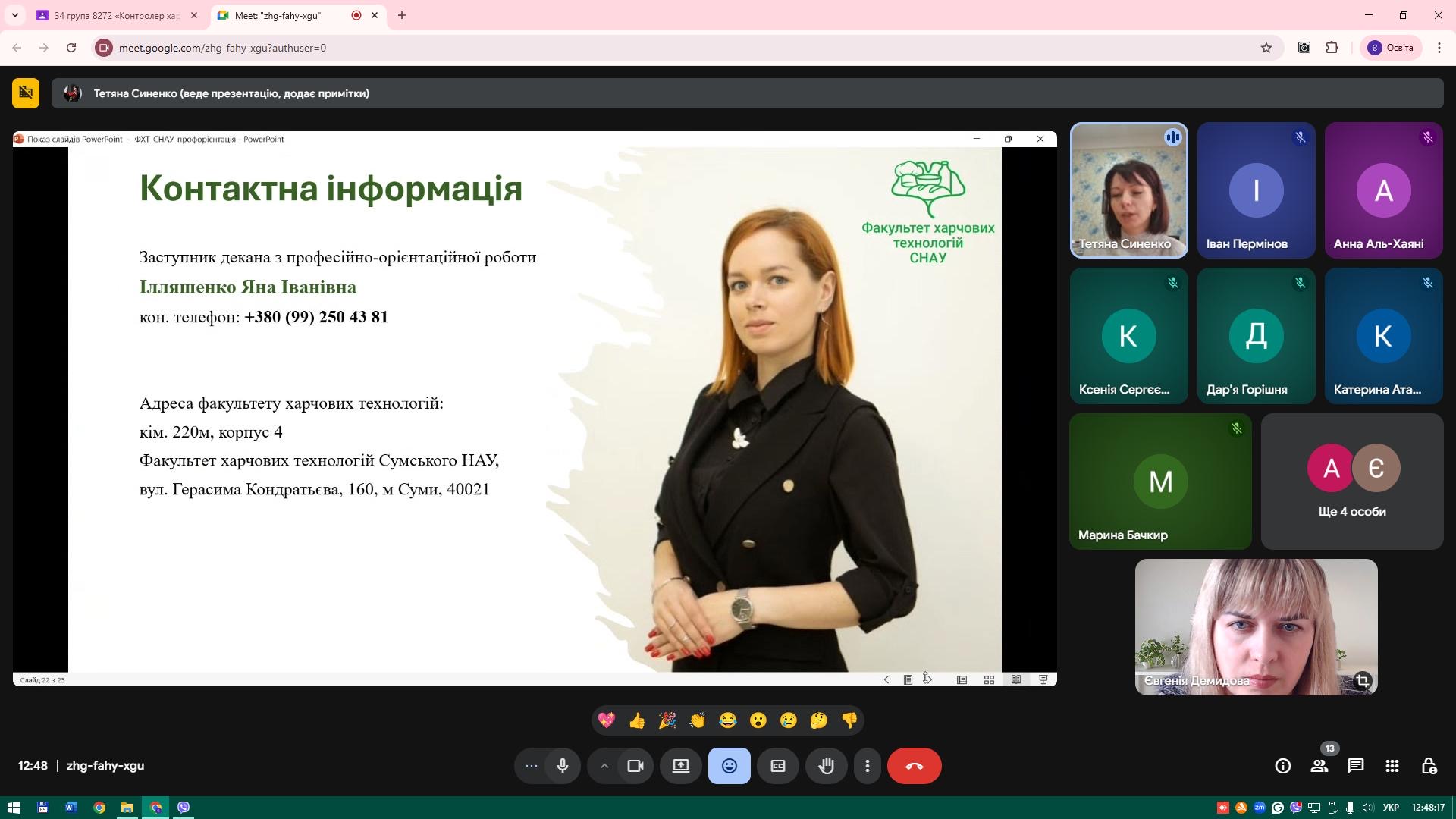
Task: Expand audio and video settings arrow
Action: (x=604, y=766)
